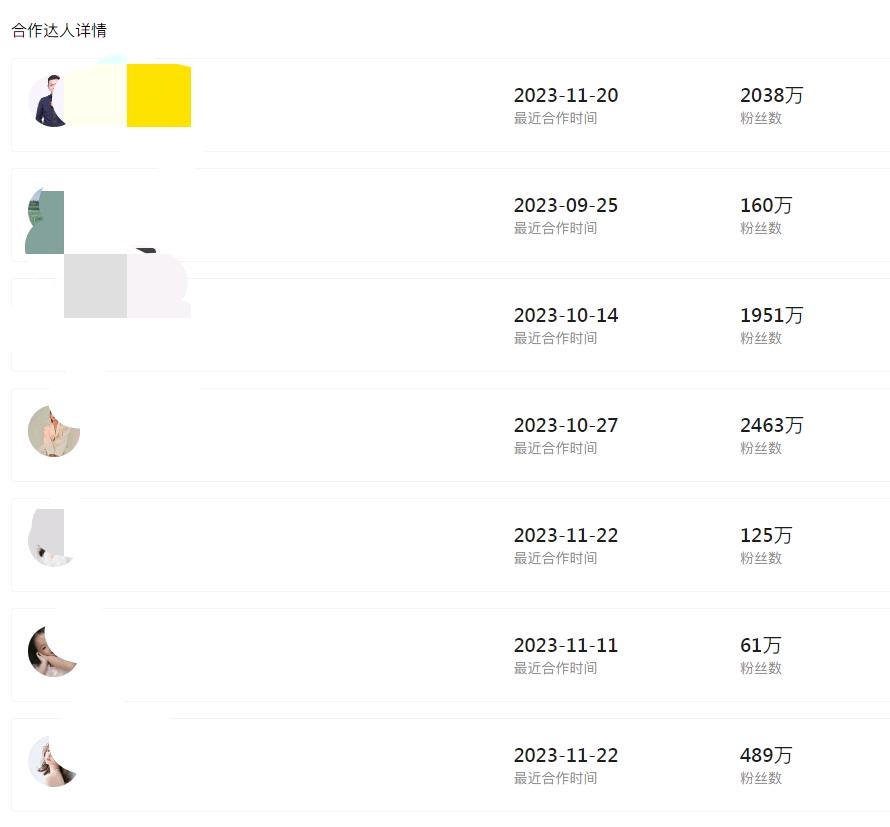Image resolution: width=890 pixels, height=827 pixels.
Task: Click the 125万 follower count
Action: [766, 536]
